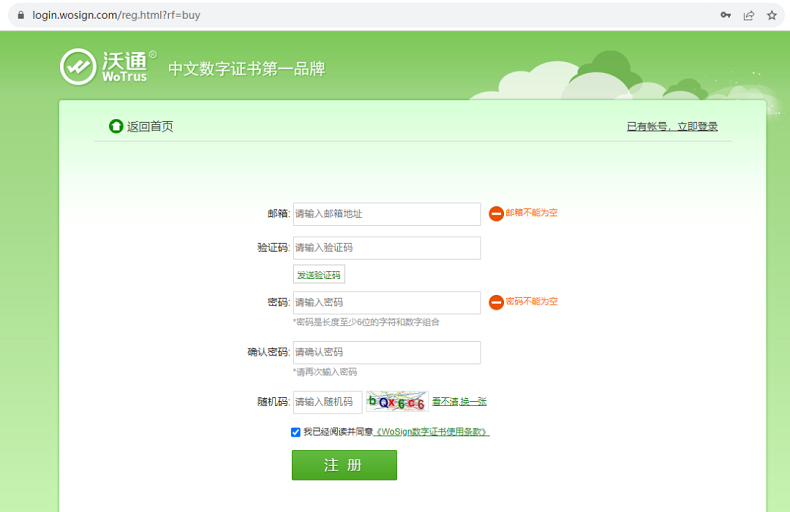
Task: Click the 确认密码 confirm password field
Action: [386, 352]
